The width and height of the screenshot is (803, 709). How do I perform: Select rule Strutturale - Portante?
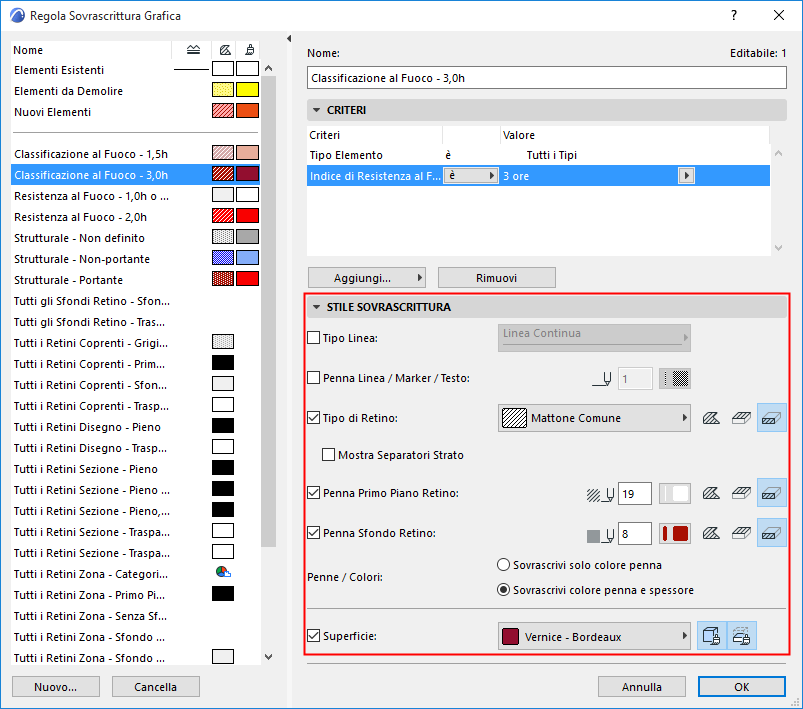(135, 280)
